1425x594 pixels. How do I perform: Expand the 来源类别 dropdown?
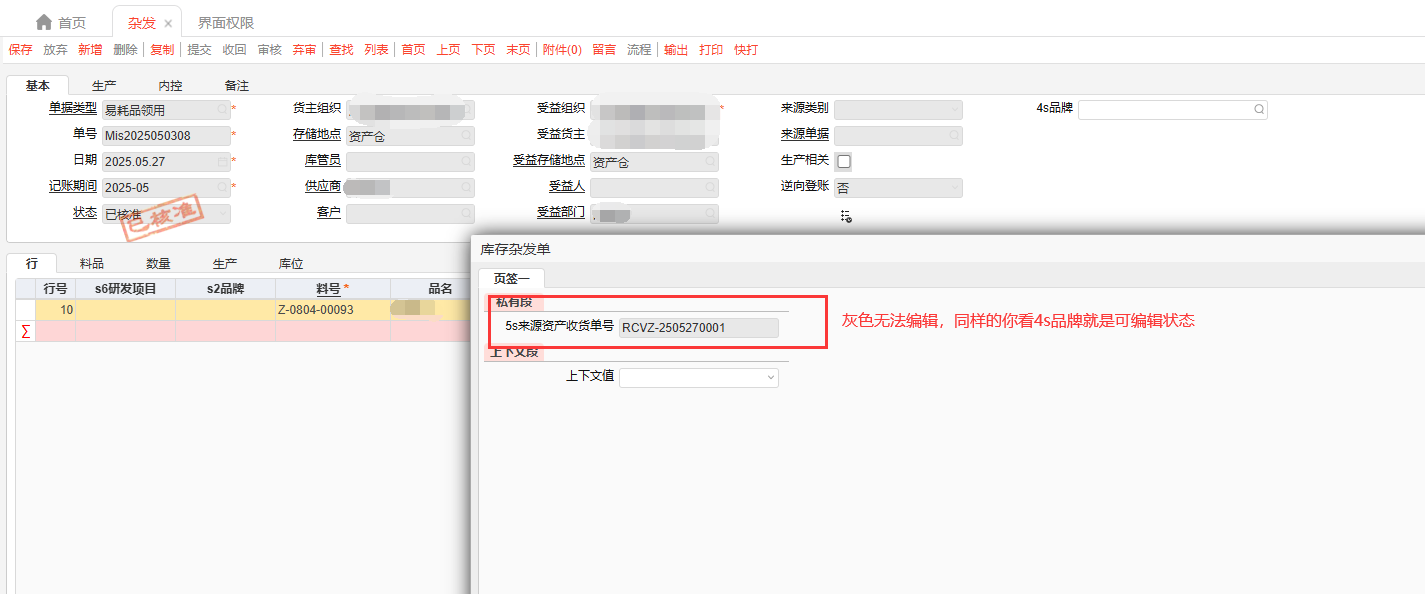(954, 109)
